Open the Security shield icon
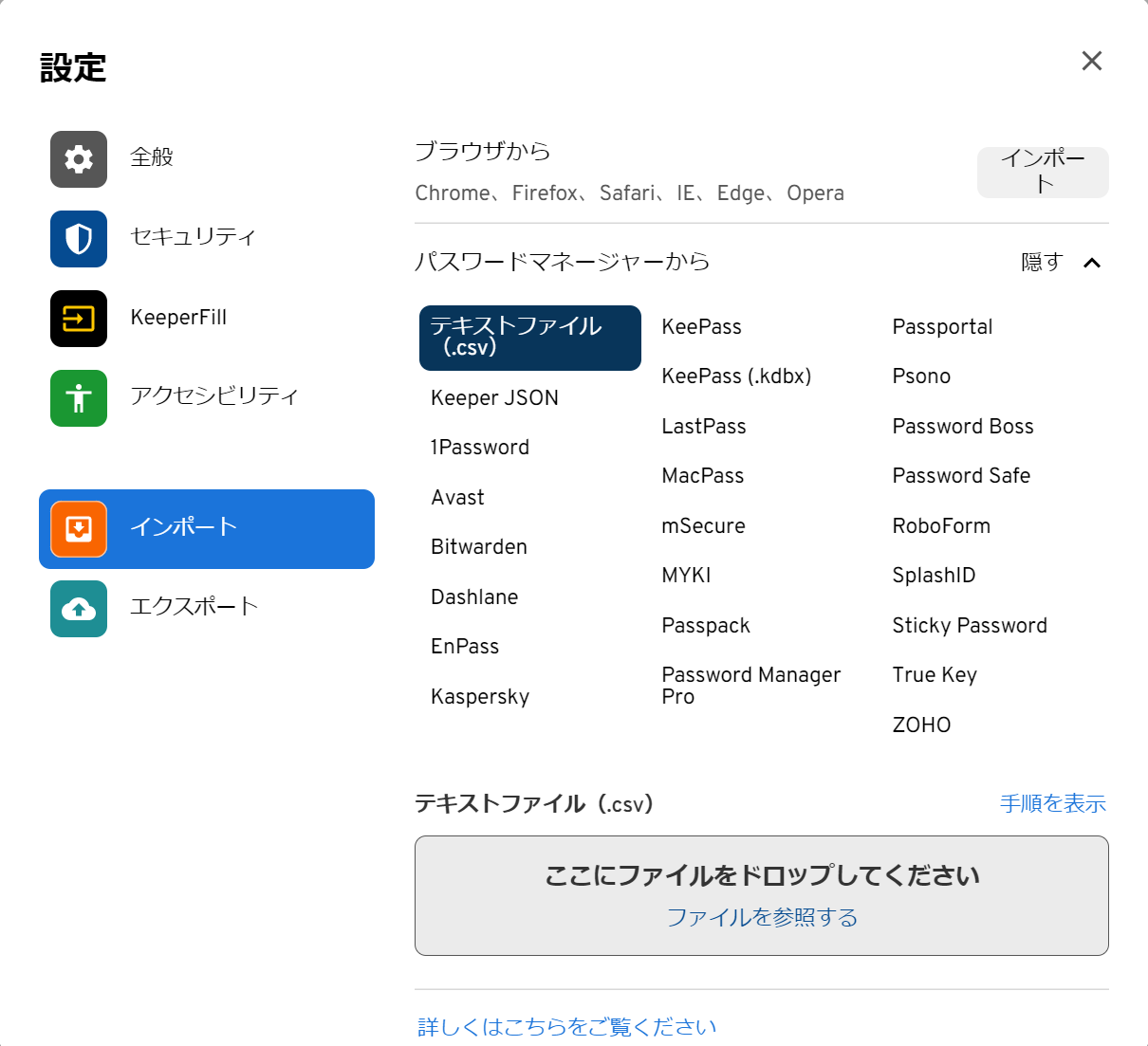1148x1046 pixels. pos(79,239)
